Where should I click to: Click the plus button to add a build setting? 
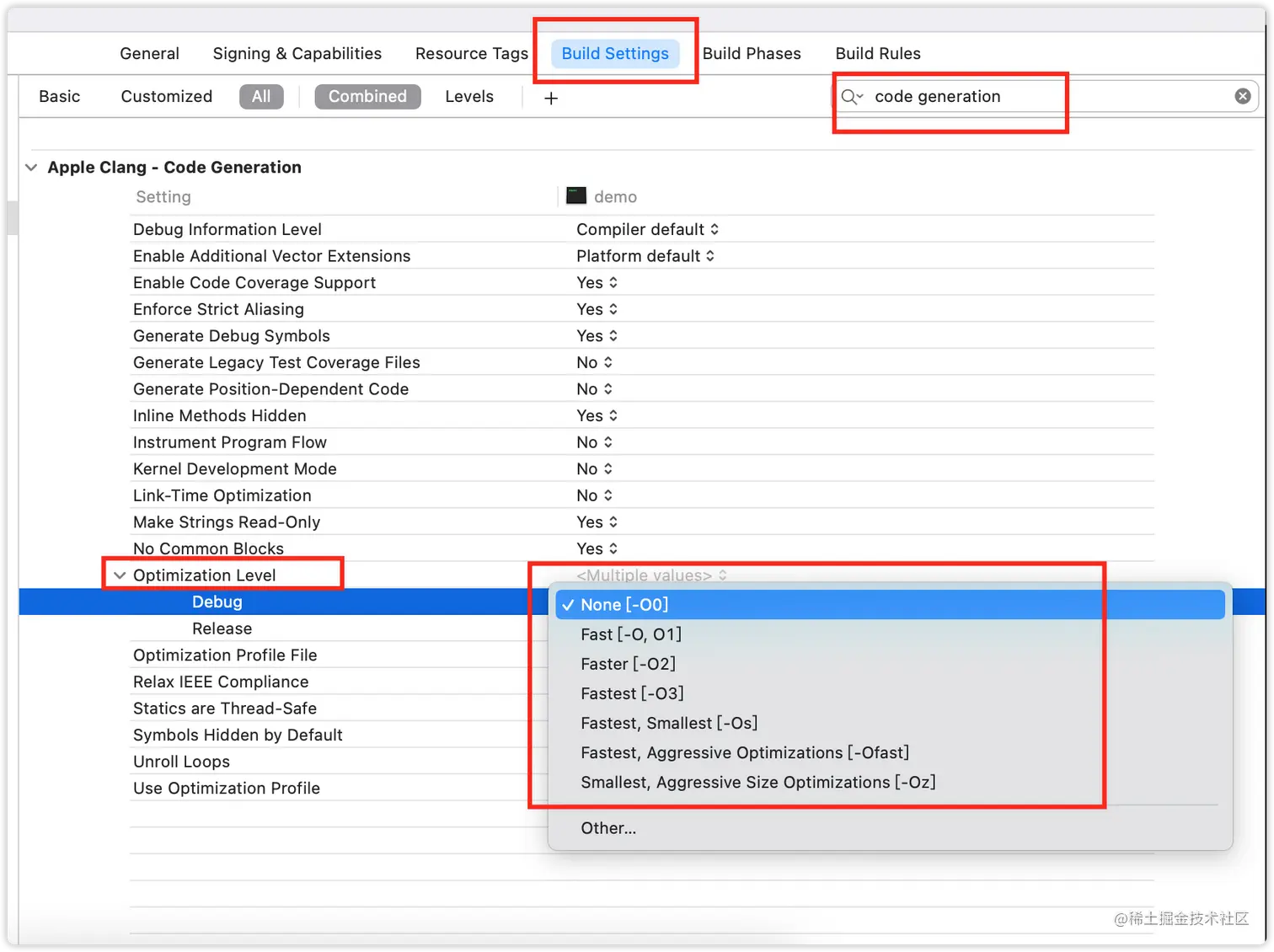551,99
